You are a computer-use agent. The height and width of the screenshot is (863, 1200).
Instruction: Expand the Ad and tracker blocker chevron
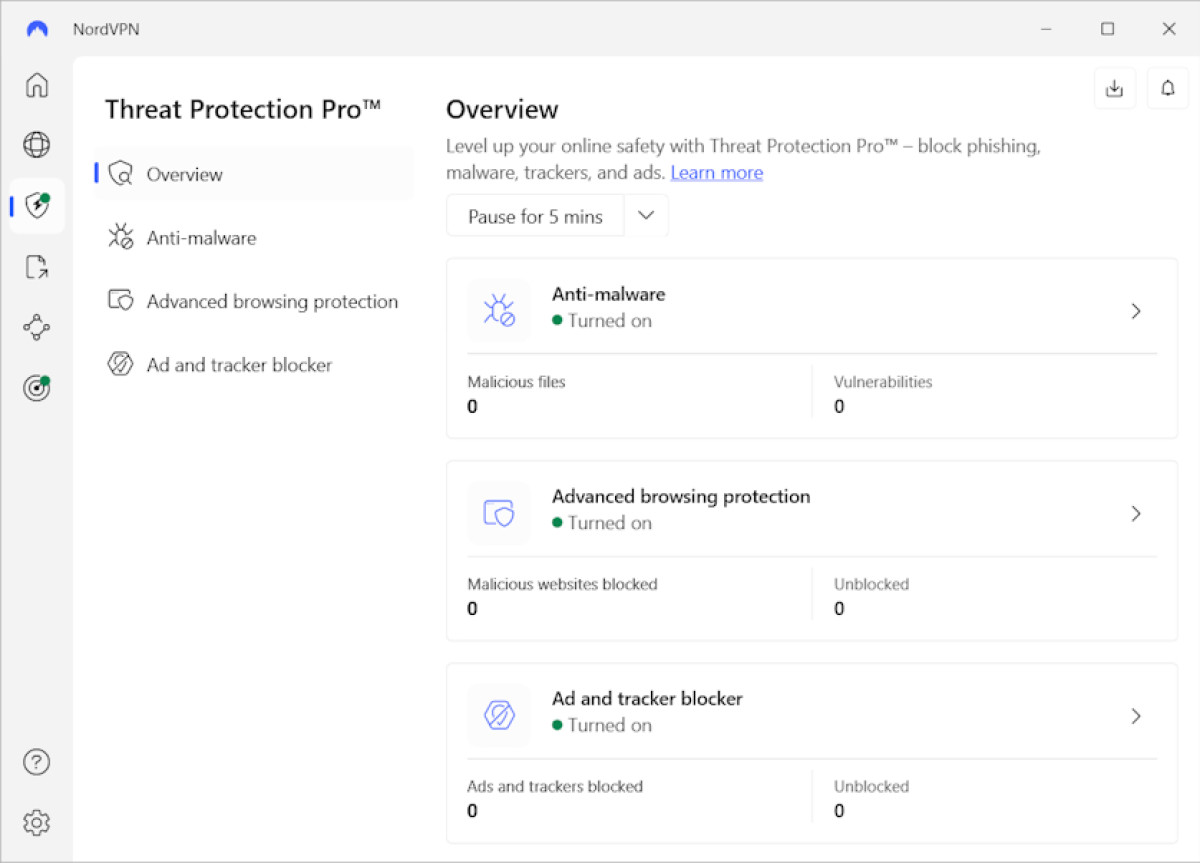pos(1136,716)
